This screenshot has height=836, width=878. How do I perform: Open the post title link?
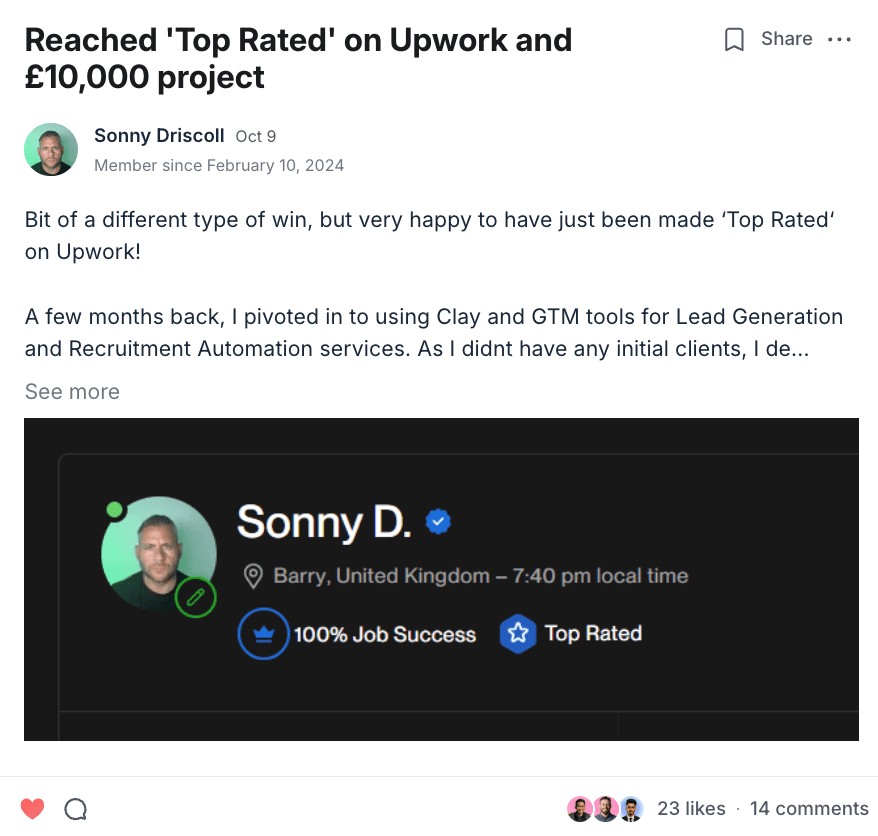coord(298,58)
